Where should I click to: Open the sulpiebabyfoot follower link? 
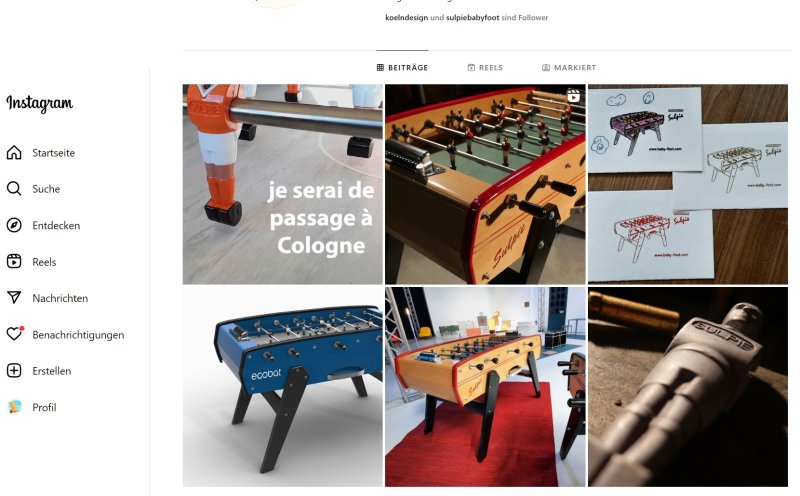point(472,17)
